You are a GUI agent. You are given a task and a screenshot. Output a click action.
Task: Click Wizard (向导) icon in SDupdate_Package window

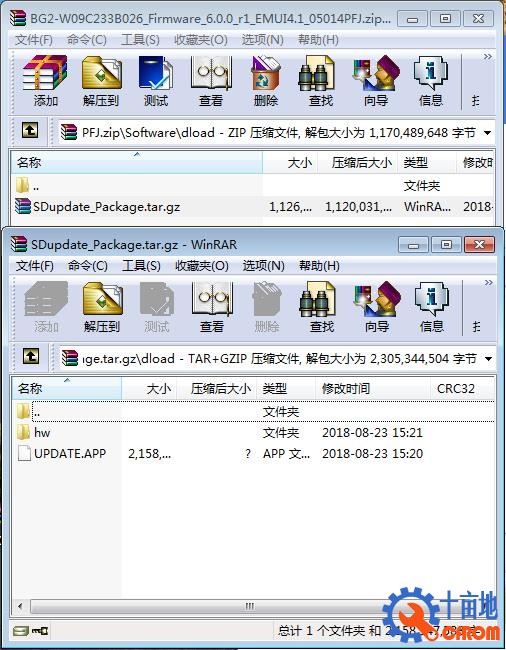[377, 307]
